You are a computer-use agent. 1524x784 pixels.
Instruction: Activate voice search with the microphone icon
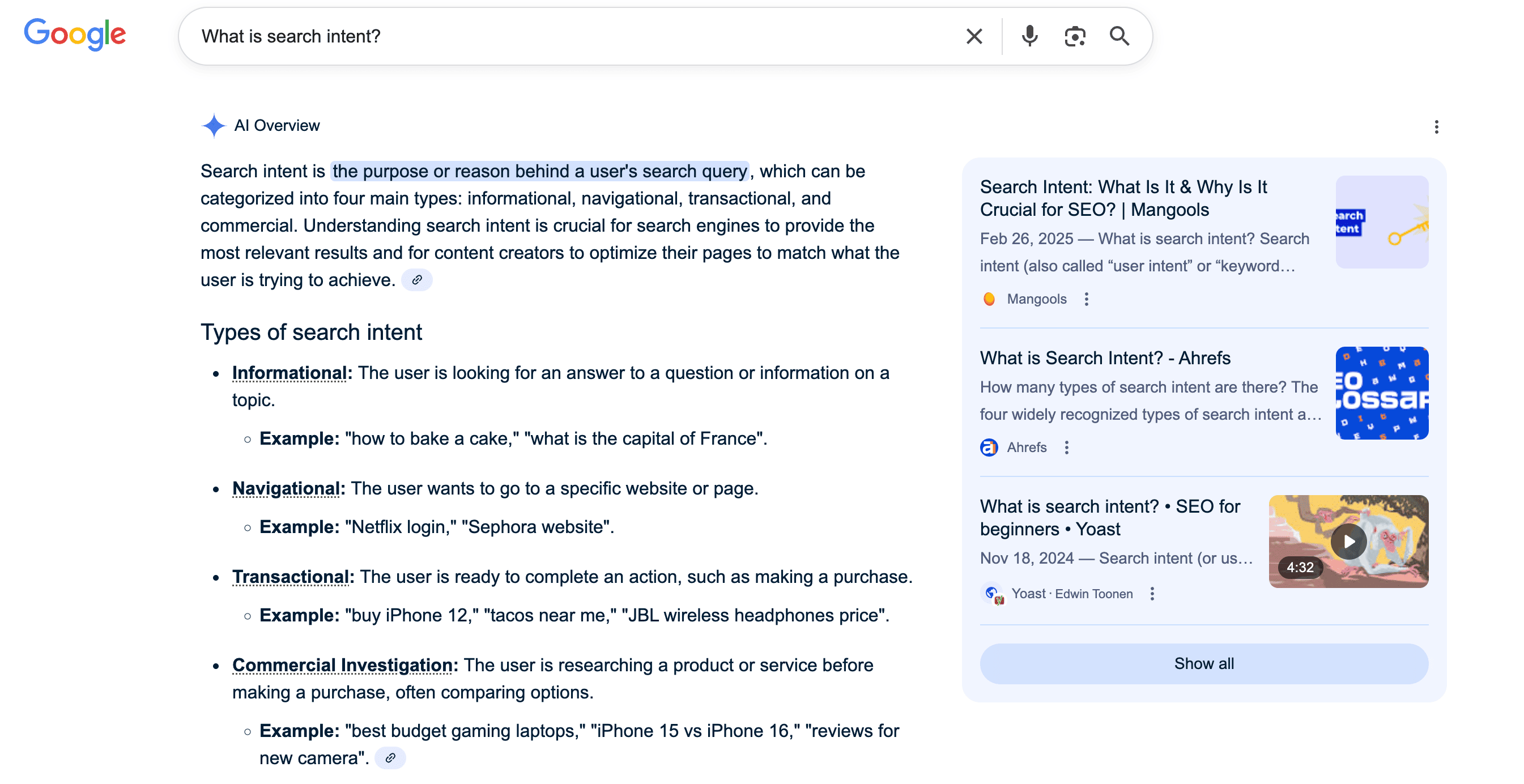pyautogui.click(x=1029, y=36)
